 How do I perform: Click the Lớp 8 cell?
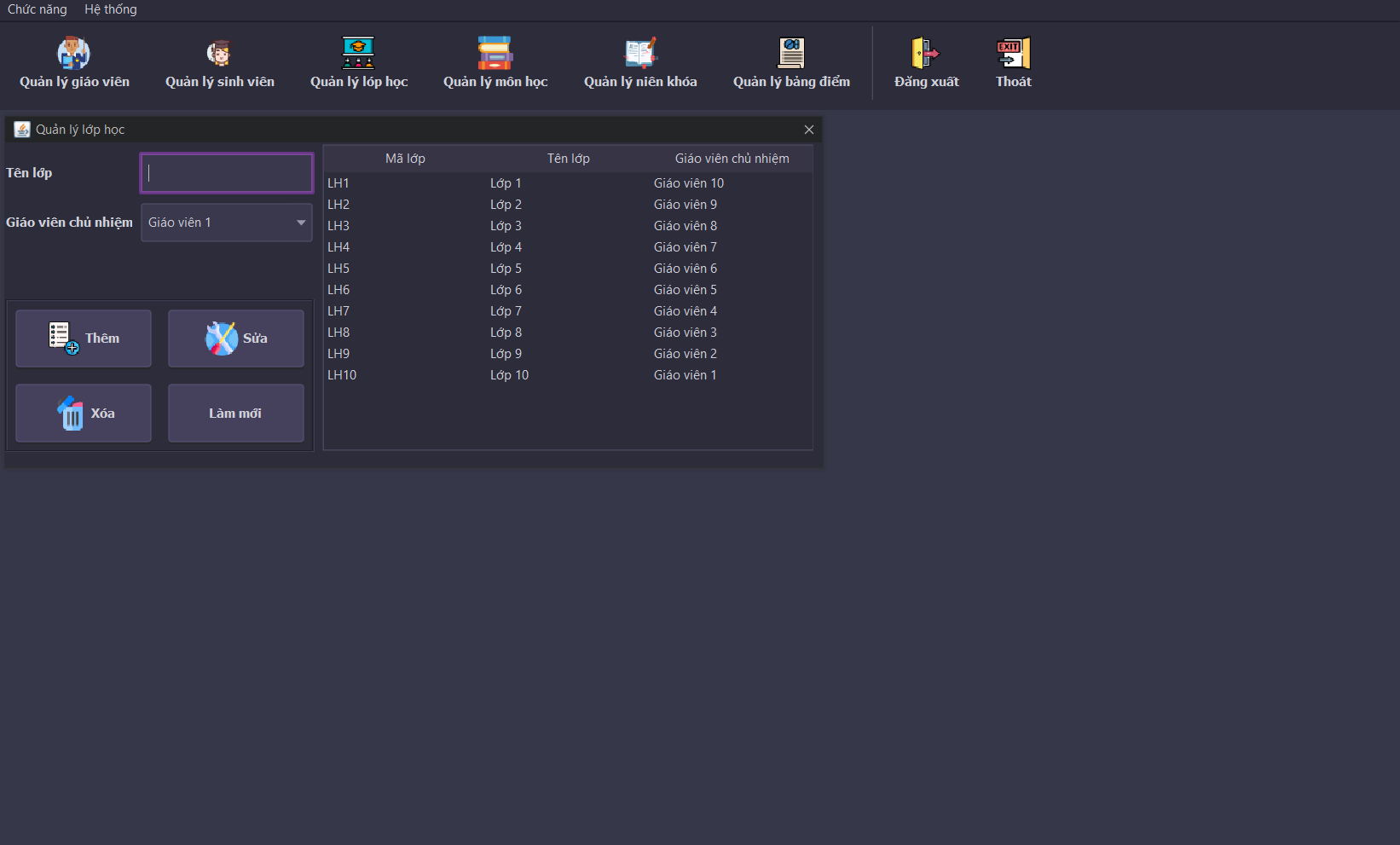pyautogui.click(x=569, y=333)
